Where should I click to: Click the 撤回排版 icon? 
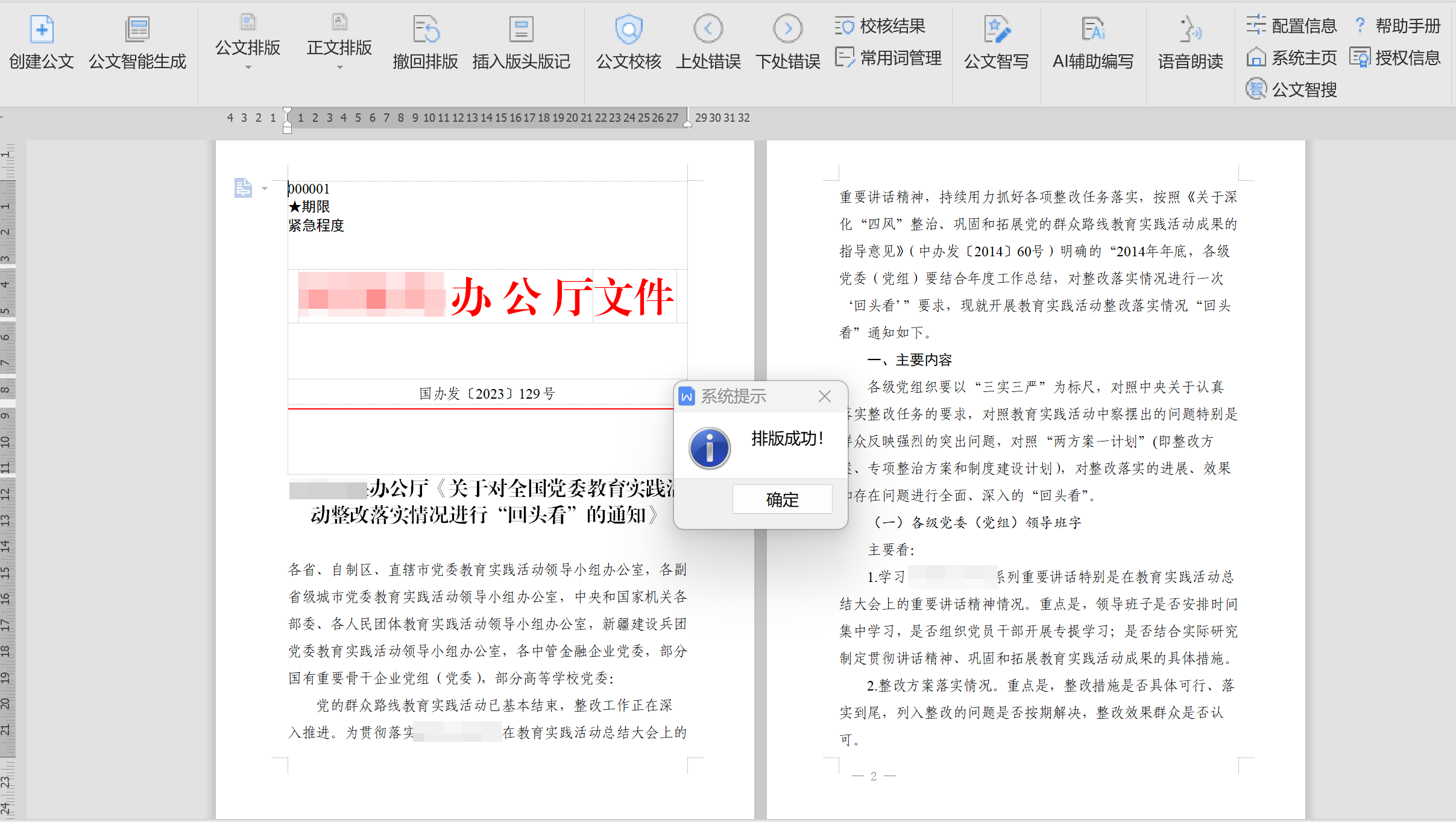point(425,30)
